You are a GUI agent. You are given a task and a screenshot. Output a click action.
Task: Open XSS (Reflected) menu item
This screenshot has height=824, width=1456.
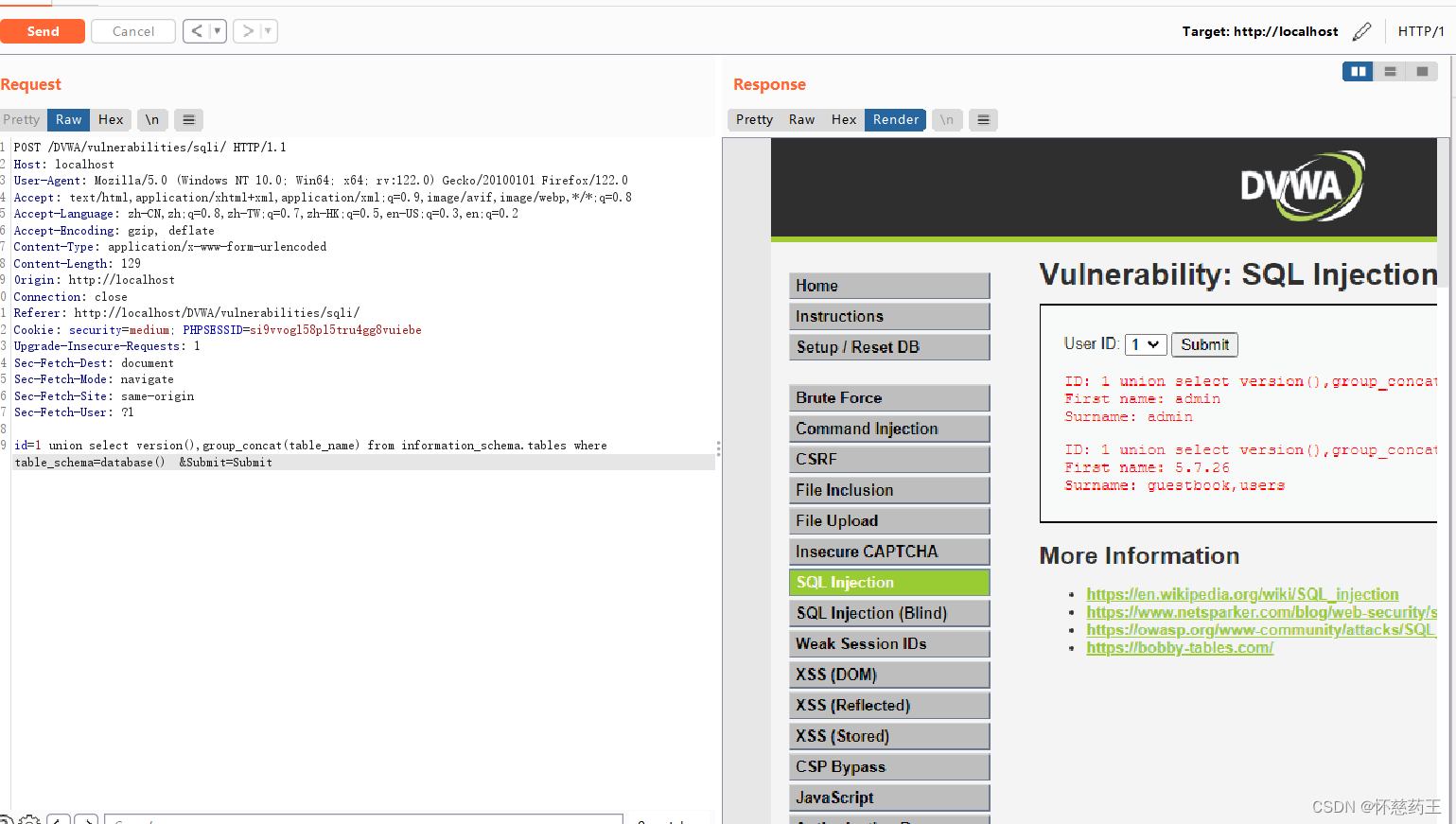click(x=889, y=705)
